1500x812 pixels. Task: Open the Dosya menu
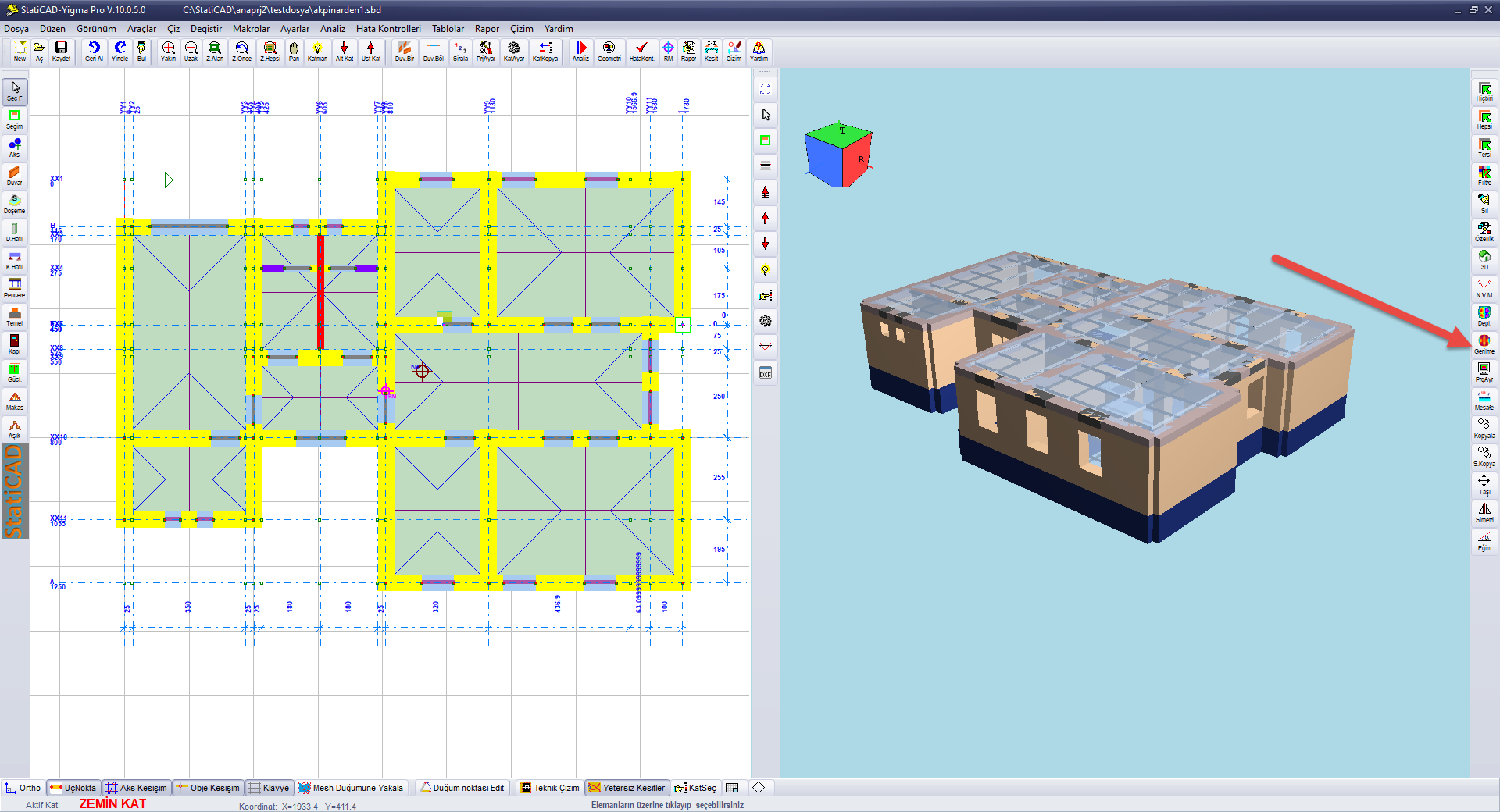(16, 29)
